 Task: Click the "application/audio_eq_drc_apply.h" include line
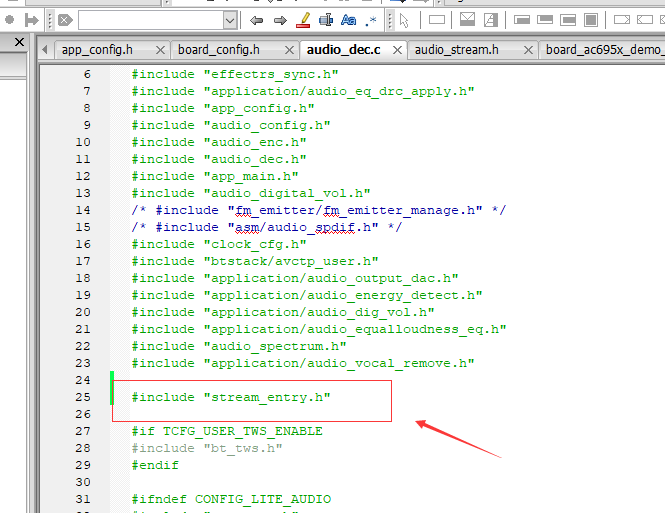(x=303, y=92)
